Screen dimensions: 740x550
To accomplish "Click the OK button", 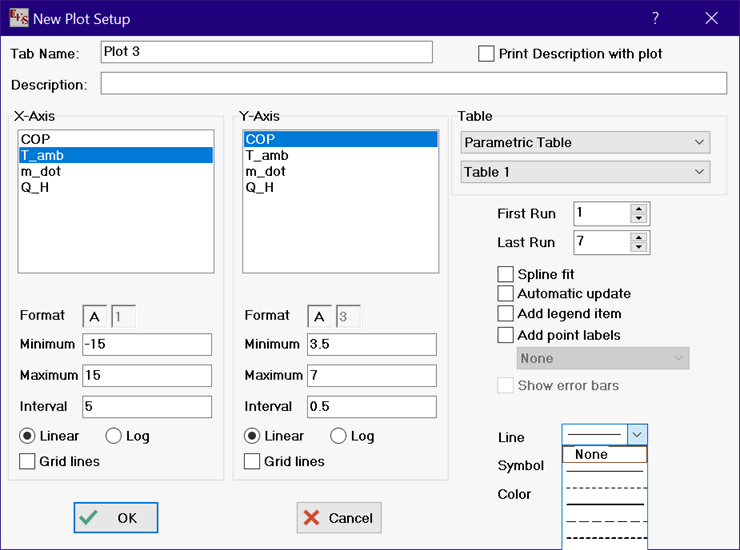I will [115, 518].
